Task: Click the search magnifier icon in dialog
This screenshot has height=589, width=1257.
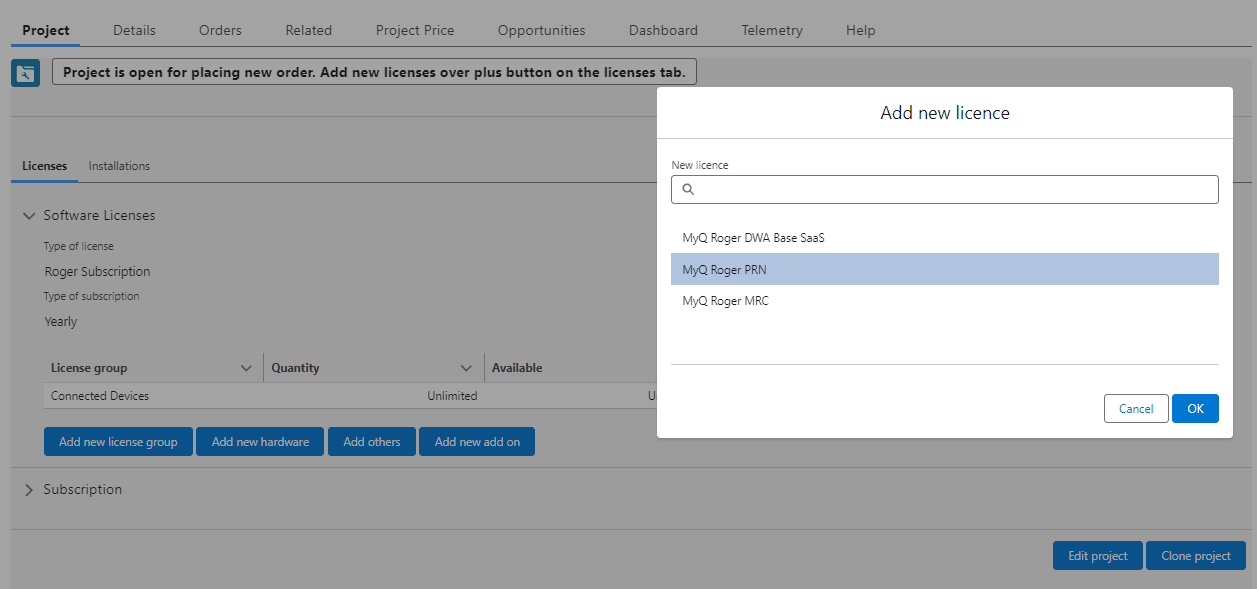Action: [688, 189]
